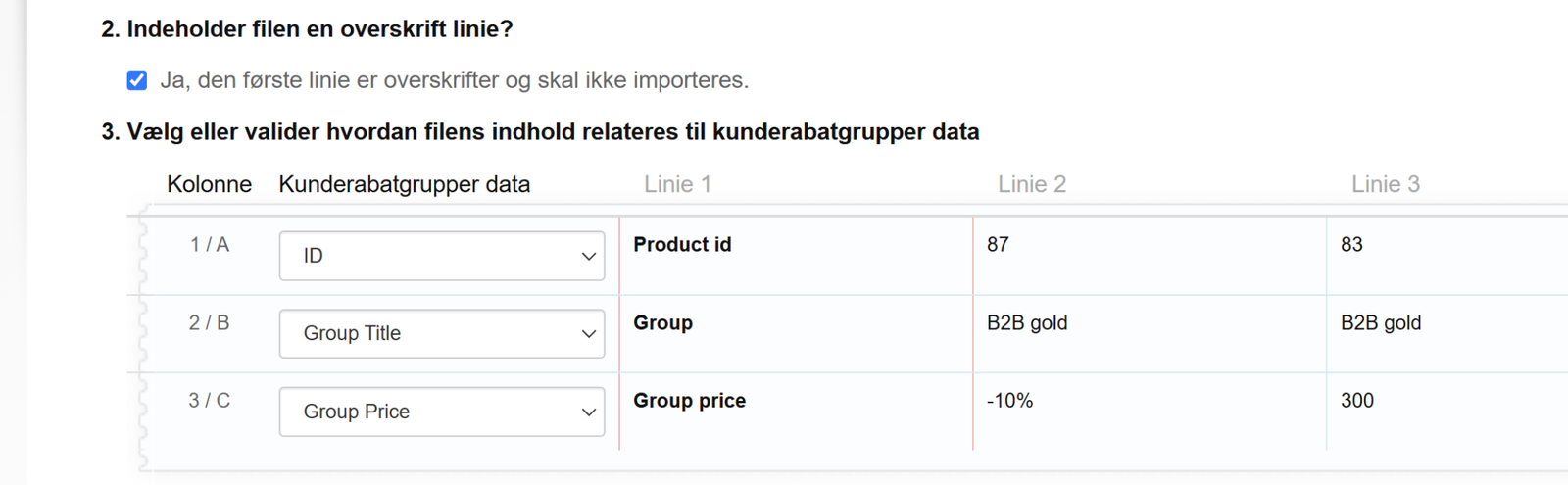
Task: Click the -10% price cell
Action: pos(1009,400)
